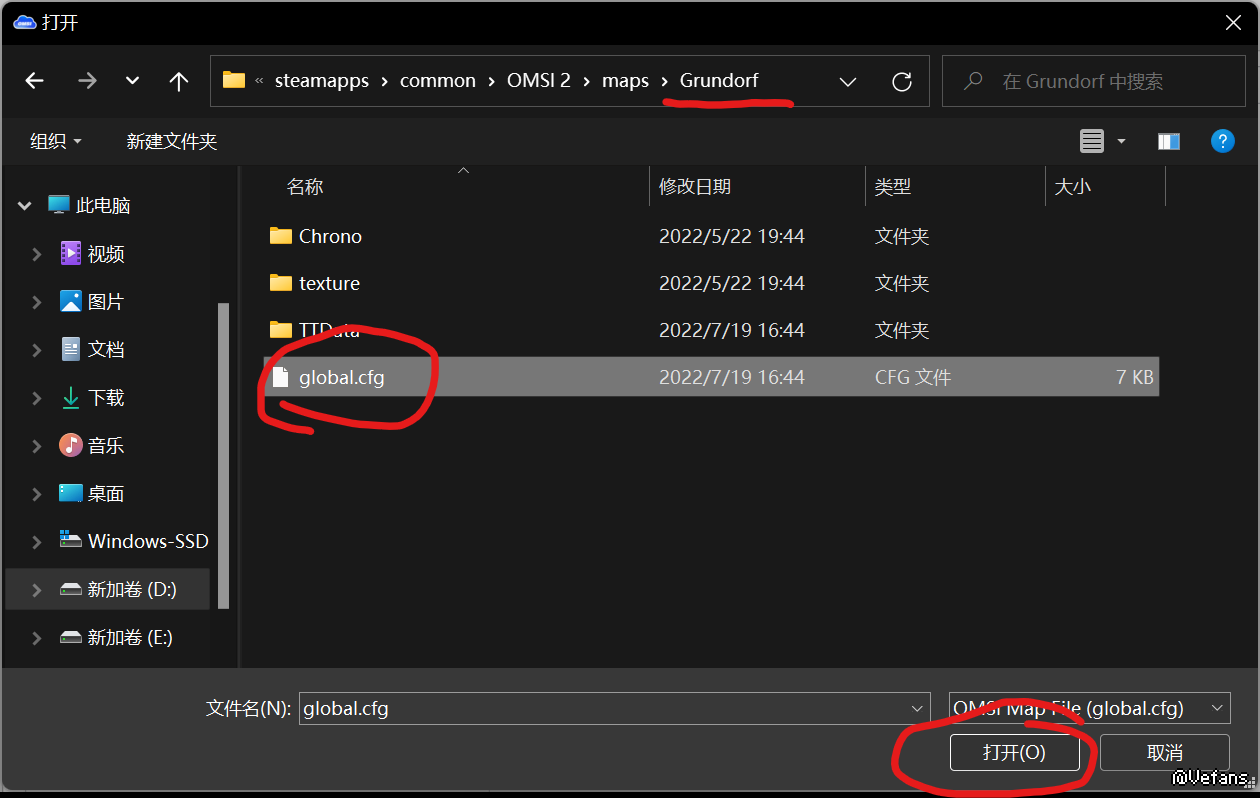Open the Music folder (音乐) in sidebar

pyautogui.click(x=105, y=446)
